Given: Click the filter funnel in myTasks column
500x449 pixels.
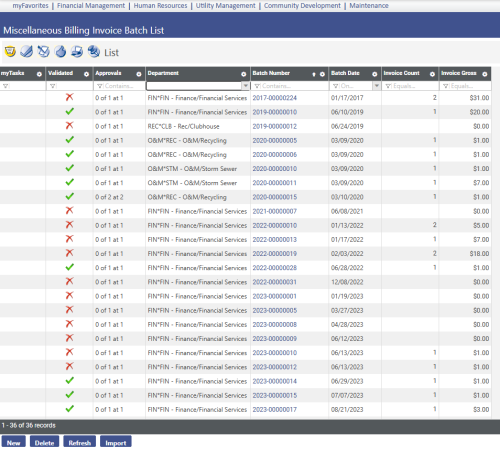Looking at the screenshot, I should pos(5,86).
